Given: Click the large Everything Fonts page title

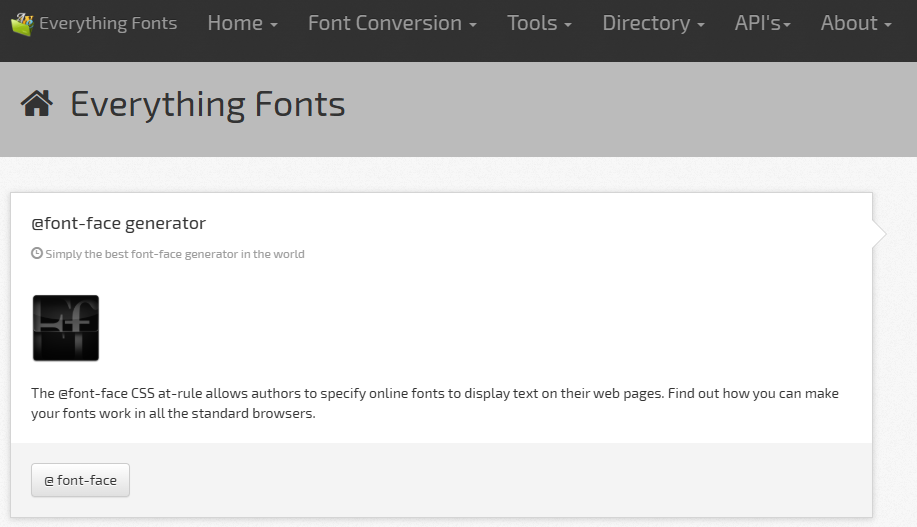Looking at the screenshot, I should (208, 104).
